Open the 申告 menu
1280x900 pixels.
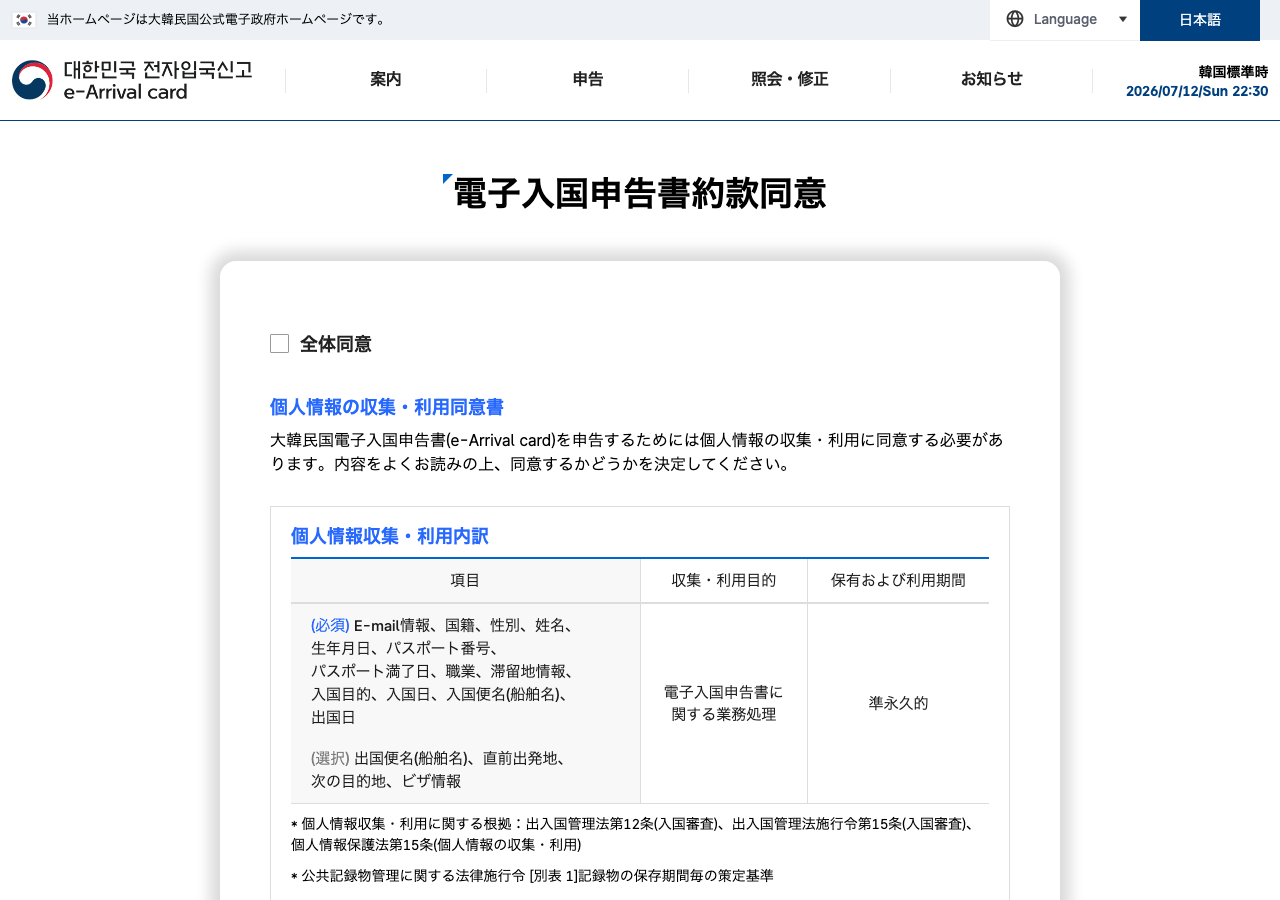(x=588, y=80)
